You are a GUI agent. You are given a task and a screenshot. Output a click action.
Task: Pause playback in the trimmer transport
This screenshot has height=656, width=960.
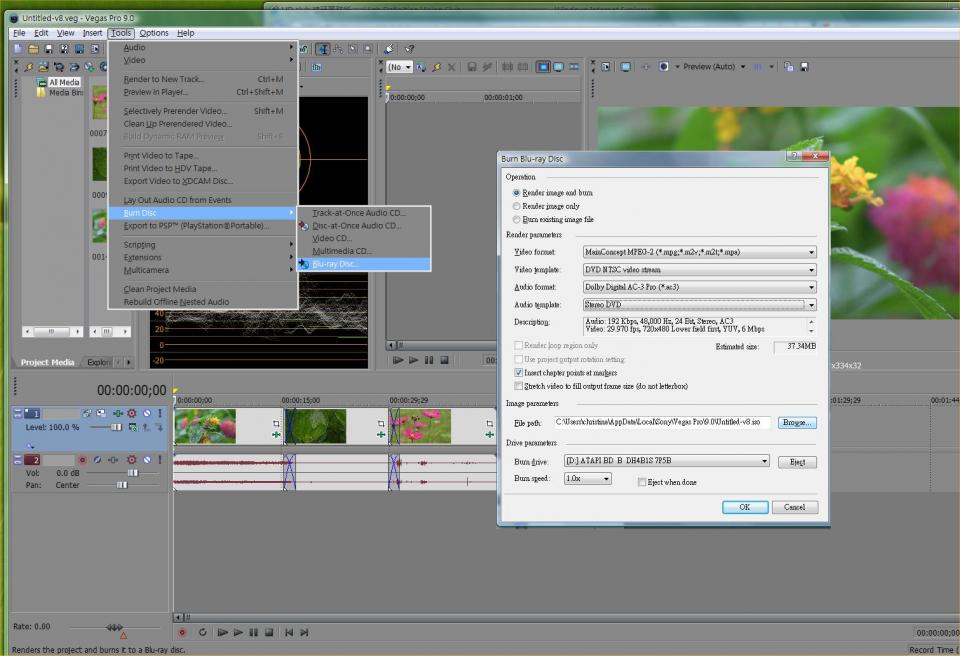click(x=429, y=360)
